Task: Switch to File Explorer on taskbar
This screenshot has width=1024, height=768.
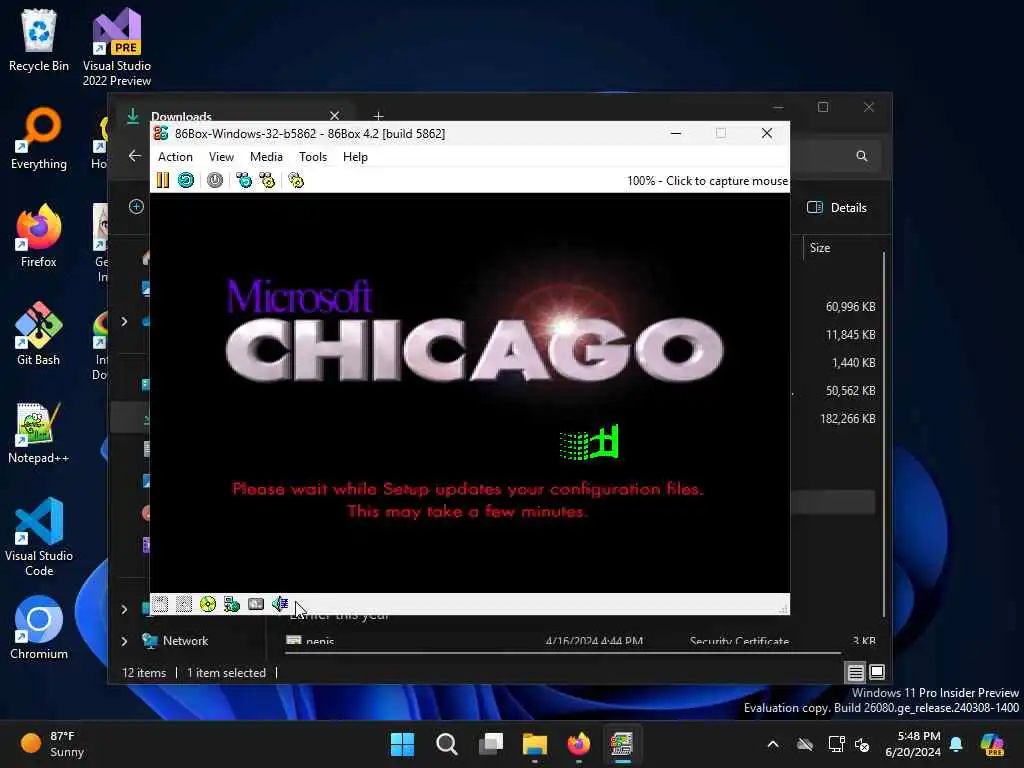Action: pos(534,744)
